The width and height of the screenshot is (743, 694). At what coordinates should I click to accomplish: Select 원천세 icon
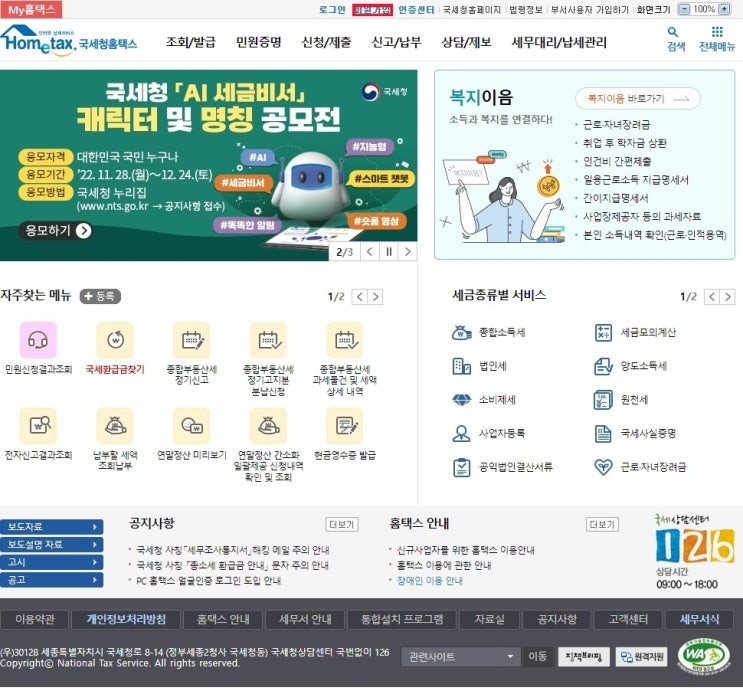(x=603, y=400)
